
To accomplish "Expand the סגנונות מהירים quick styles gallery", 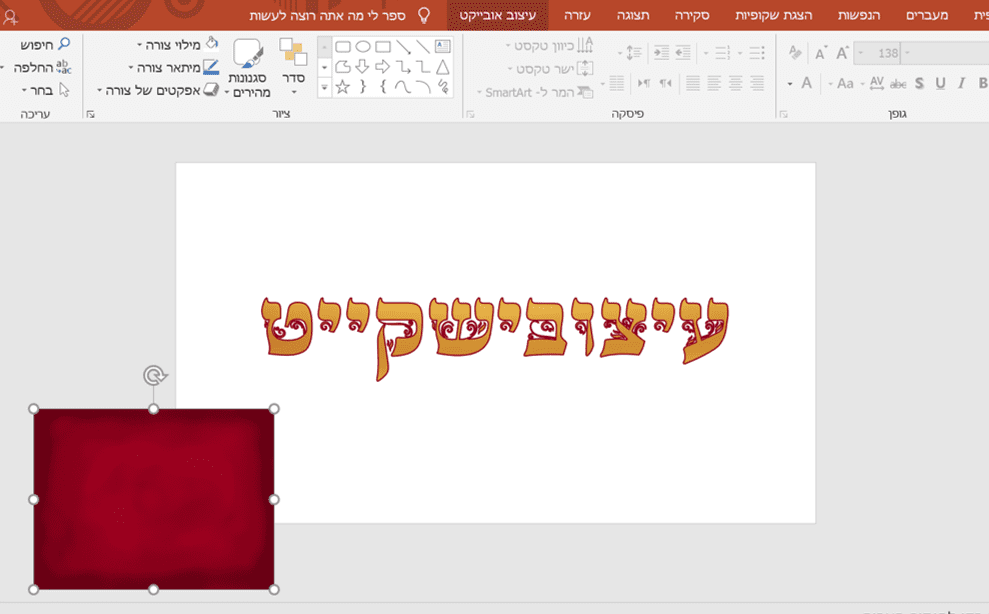I will click(x=248, y=68).
